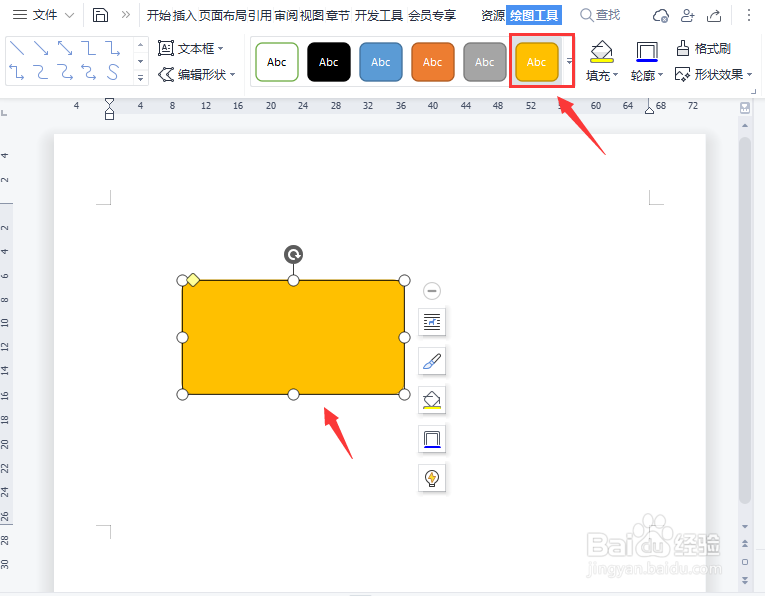Open the cloud sync icon

pos(661,16)
